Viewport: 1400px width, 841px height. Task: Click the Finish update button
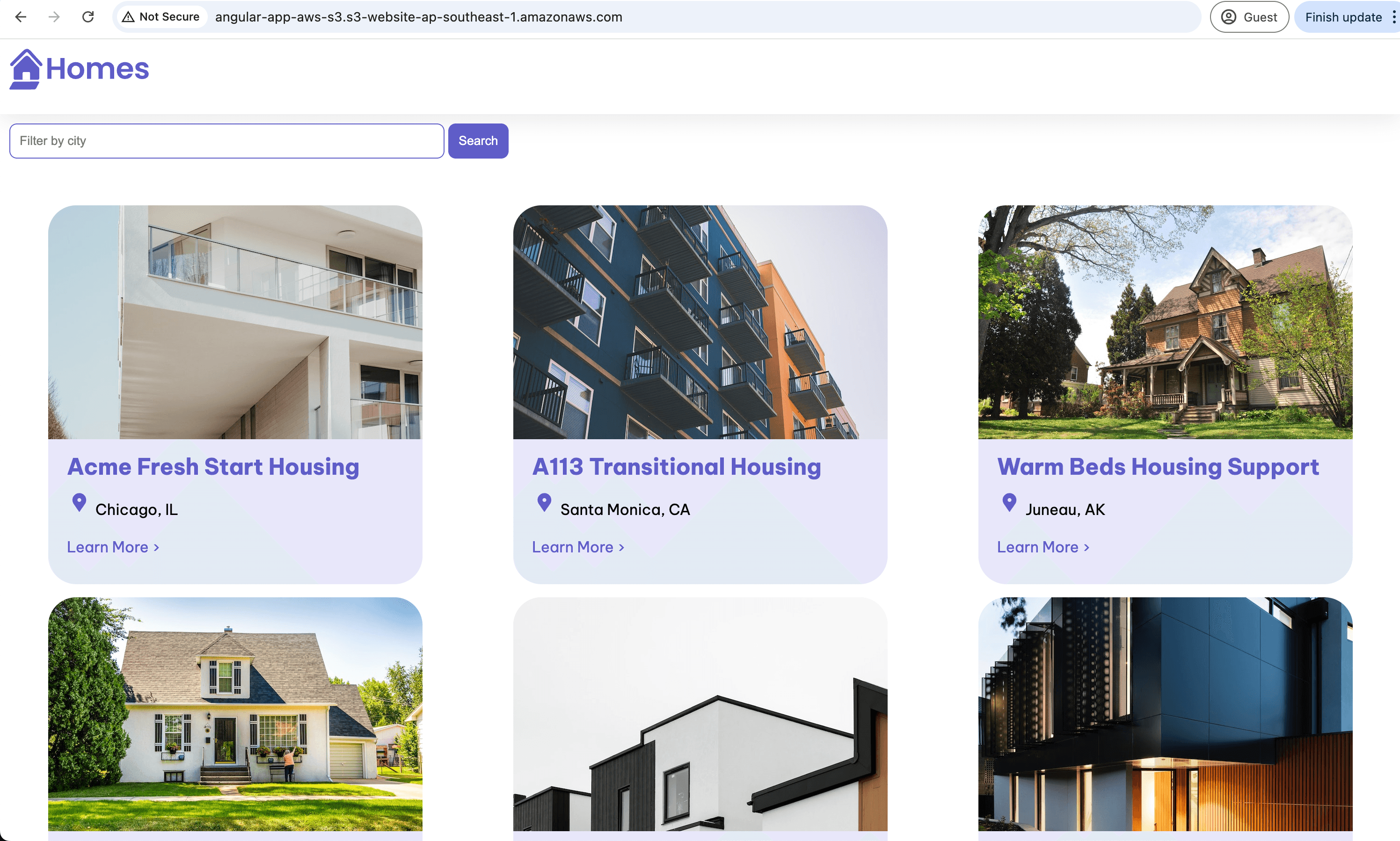(x=1343, y=17)
